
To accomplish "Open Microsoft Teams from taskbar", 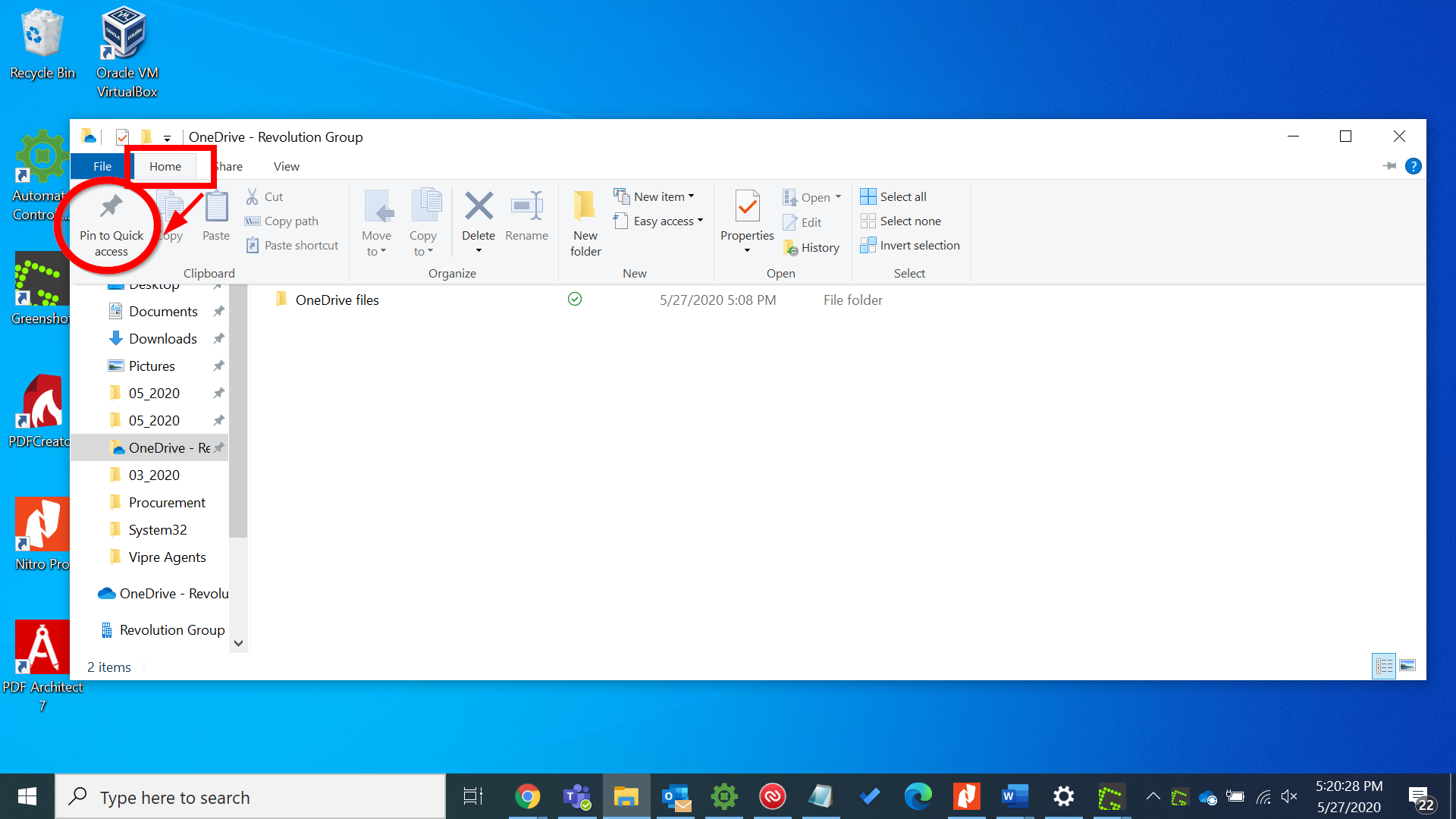I will pyautogui.click(x=576, y=796).
